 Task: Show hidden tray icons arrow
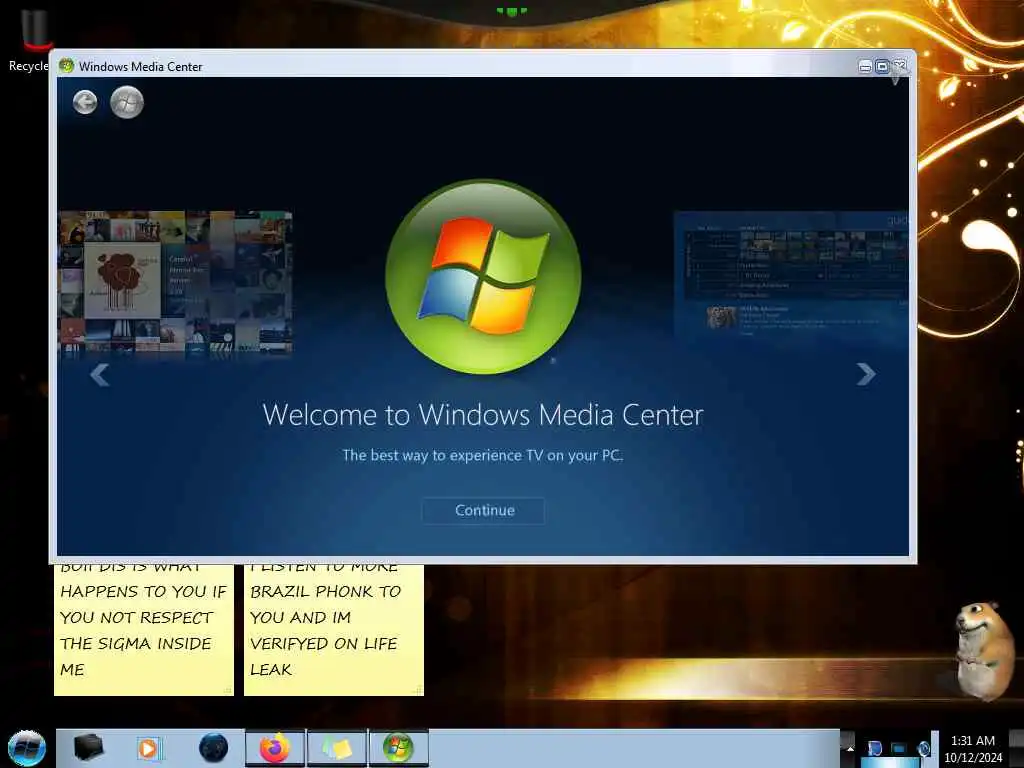click(850, 748)
